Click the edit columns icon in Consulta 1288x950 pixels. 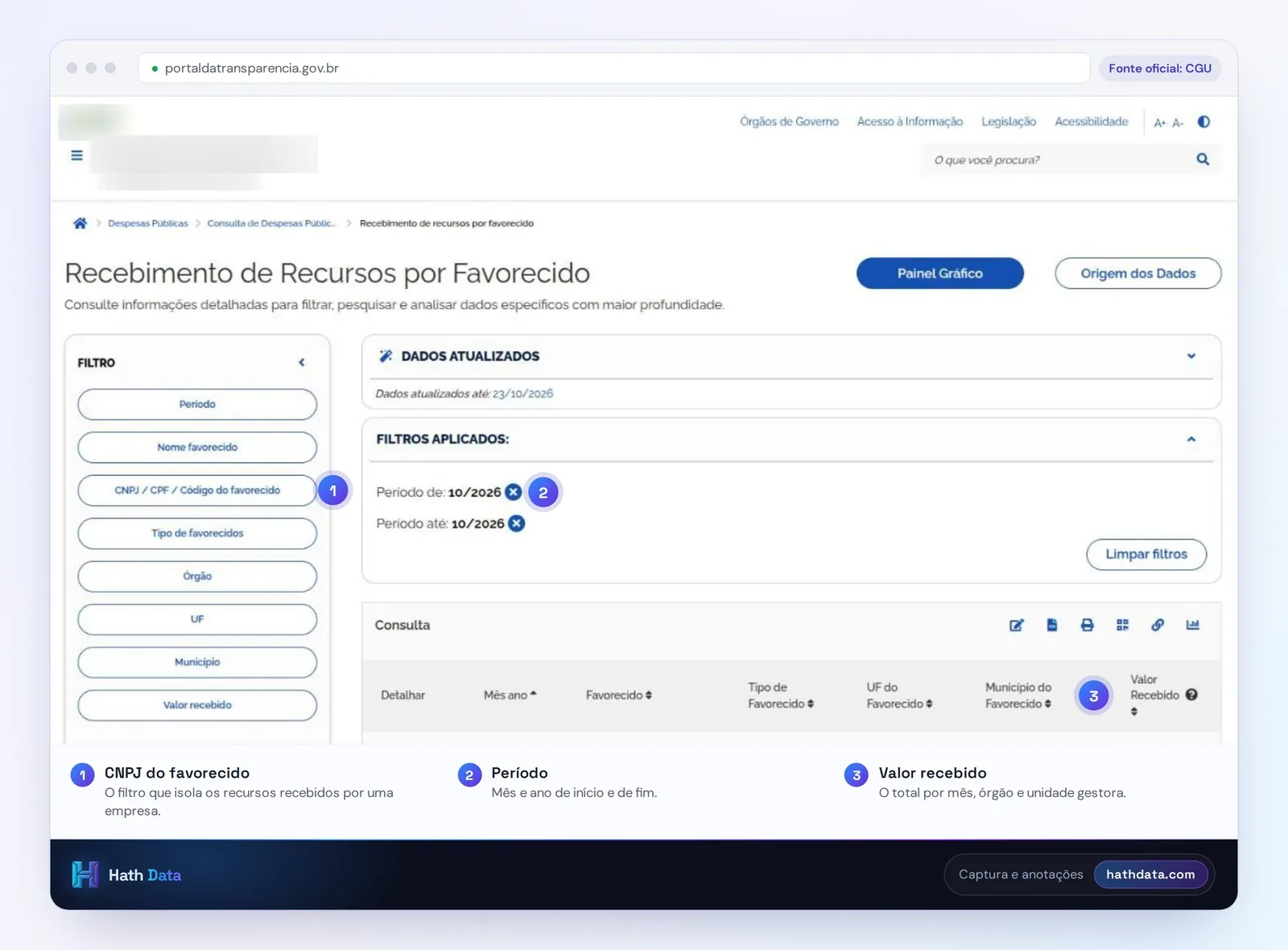coord(1017,625)
